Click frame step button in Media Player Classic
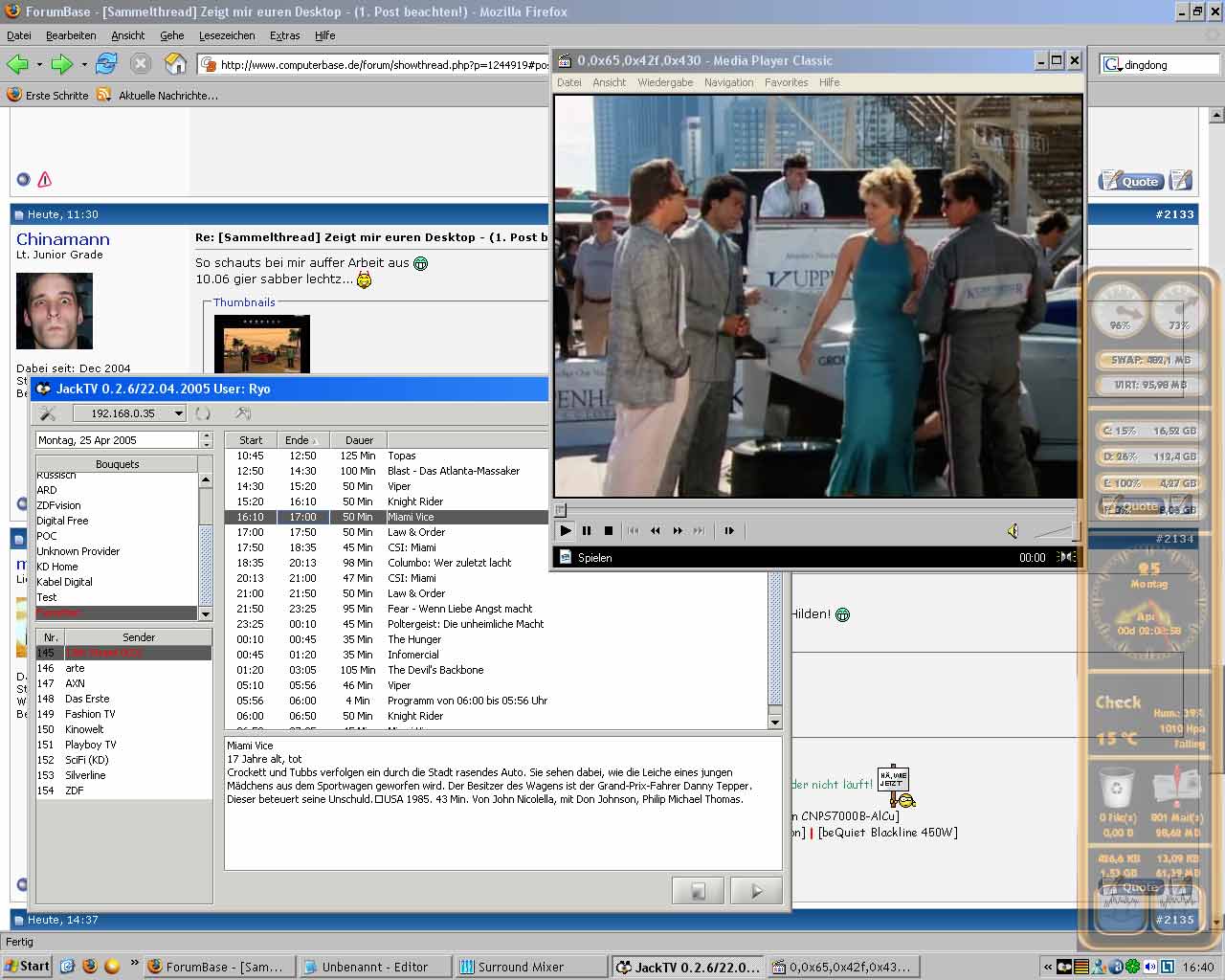The width and height of the screenshot is (1225, 980). [729, 530]
